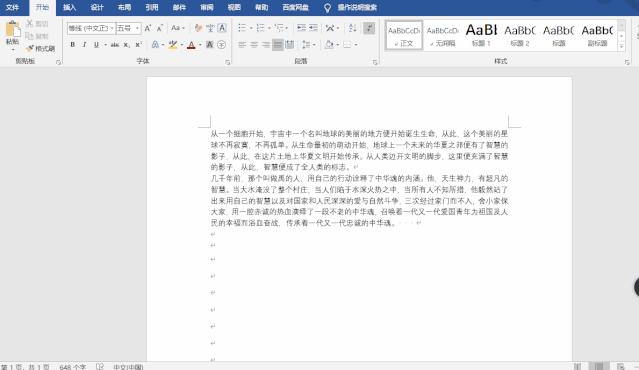The height and width of the screenshot is (370, 639).
Task: Align text left
Action: [x=242, y=44]
